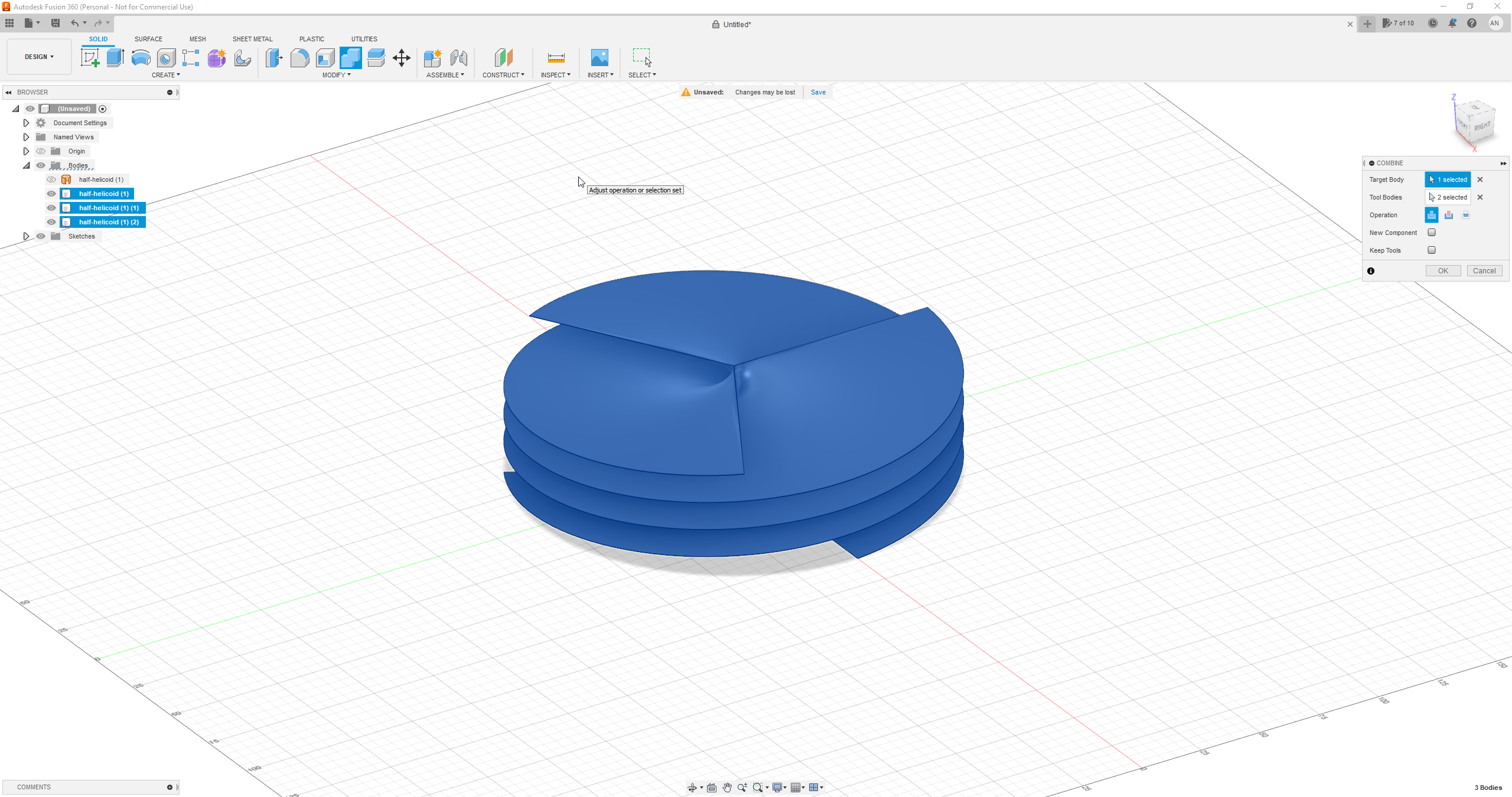
Task: Switch to the SURFACE tab
Action: (x=148, y=39)
